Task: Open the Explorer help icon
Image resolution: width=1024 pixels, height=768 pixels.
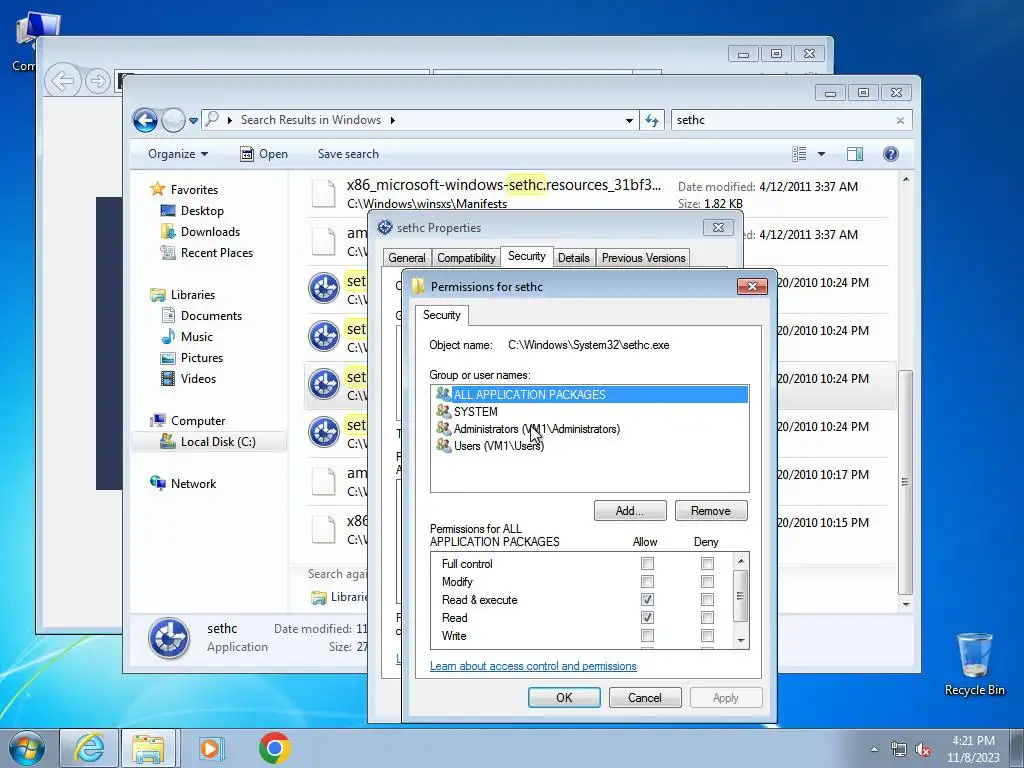Action: (891, 154)
